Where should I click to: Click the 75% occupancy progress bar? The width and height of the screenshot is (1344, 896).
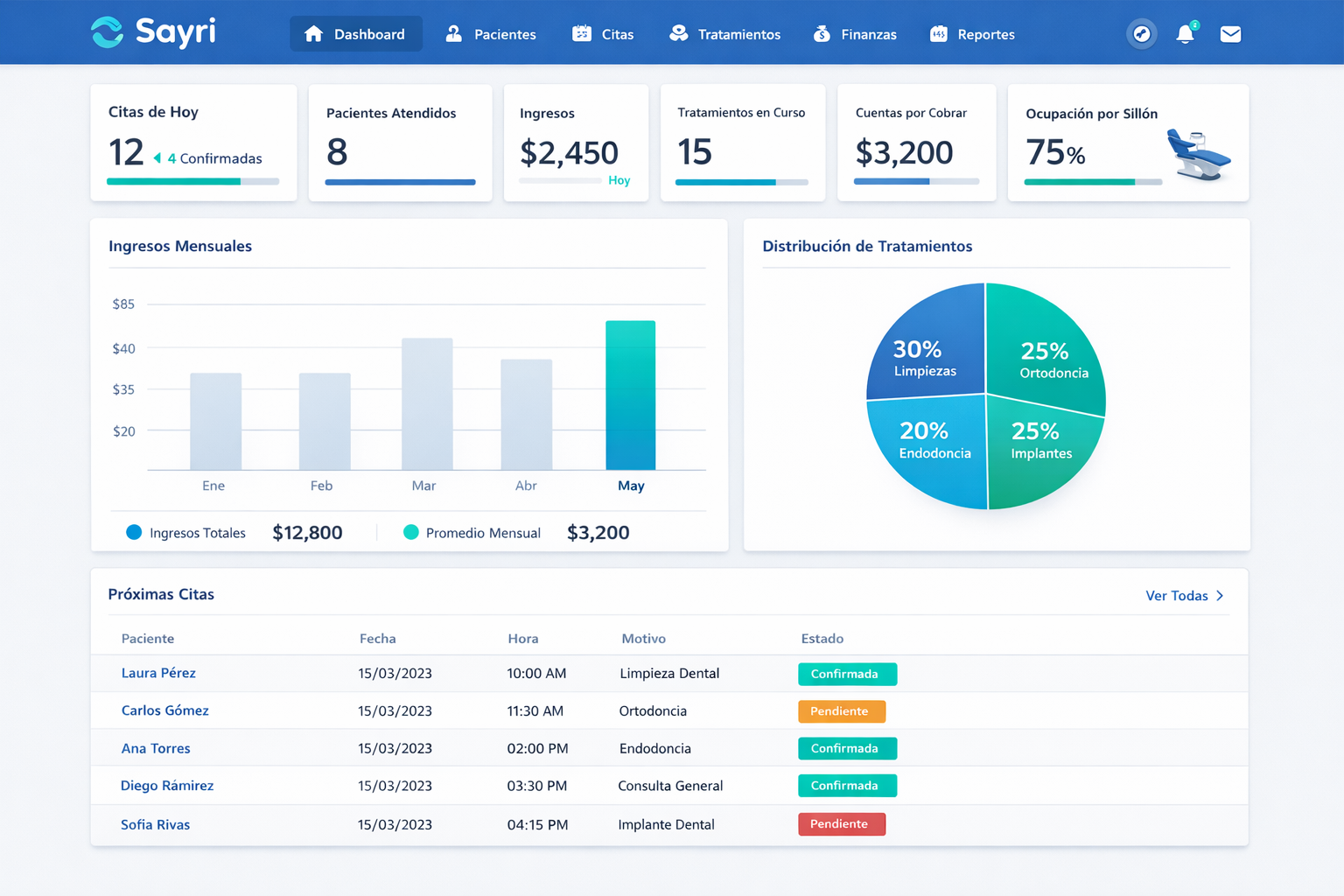coord(1092,182)
